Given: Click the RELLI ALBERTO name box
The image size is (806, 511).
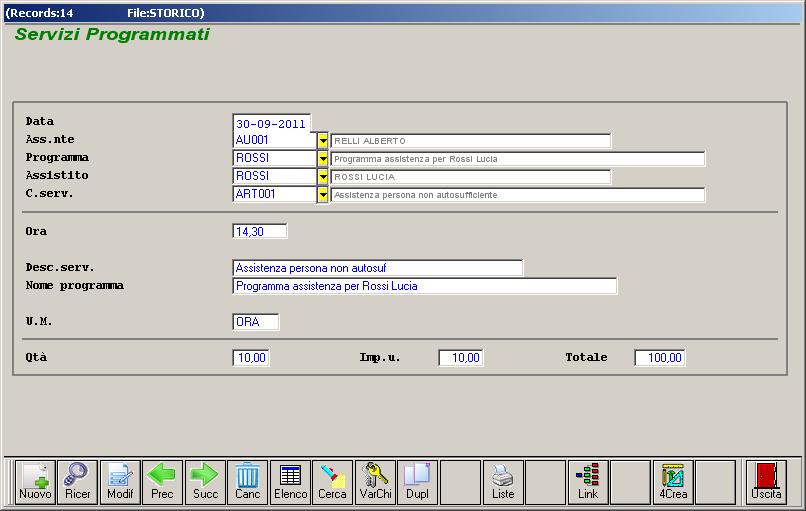Looking at the screenshot, I should point(471,141).
